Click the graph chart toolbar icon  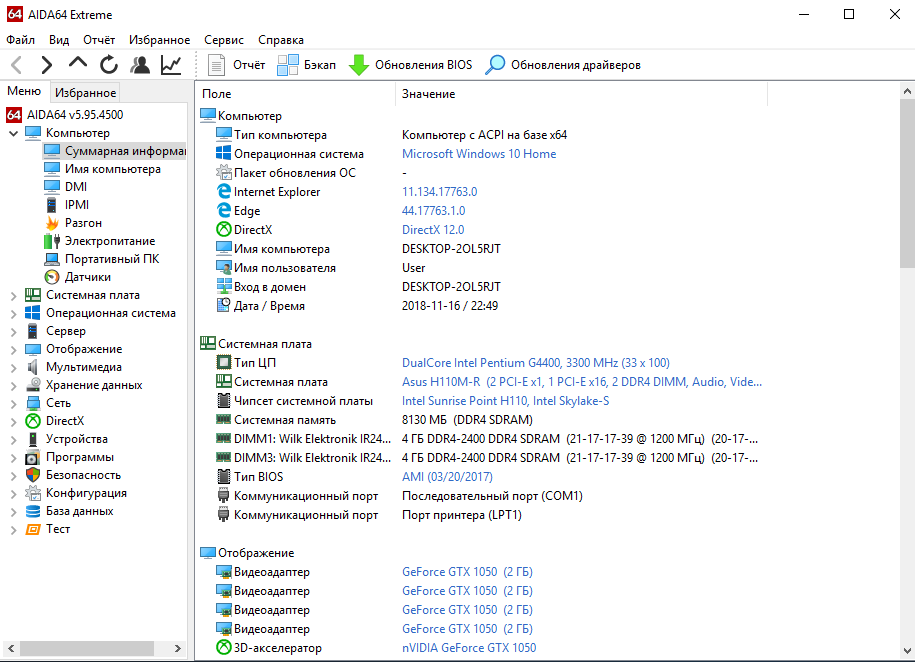click(x=171, y=65)
